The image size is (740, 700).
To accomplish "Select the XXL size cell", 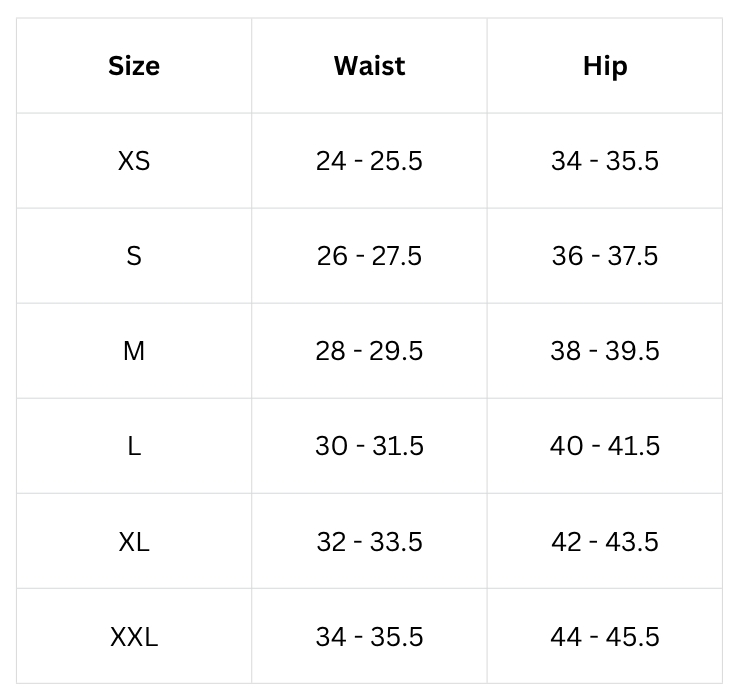I will click(x=134, y=636).
